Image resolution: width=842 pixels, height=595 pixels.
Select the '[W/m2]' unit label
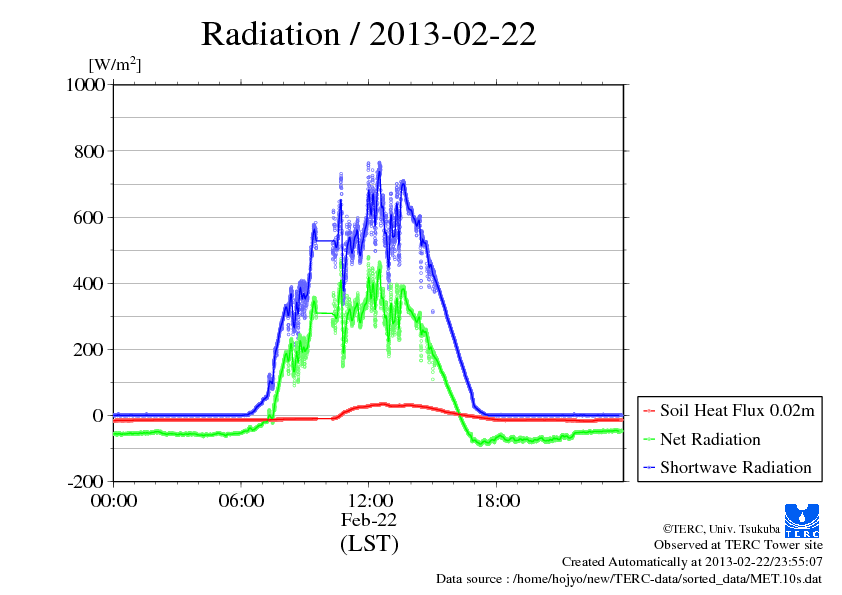tap(115, 64)
